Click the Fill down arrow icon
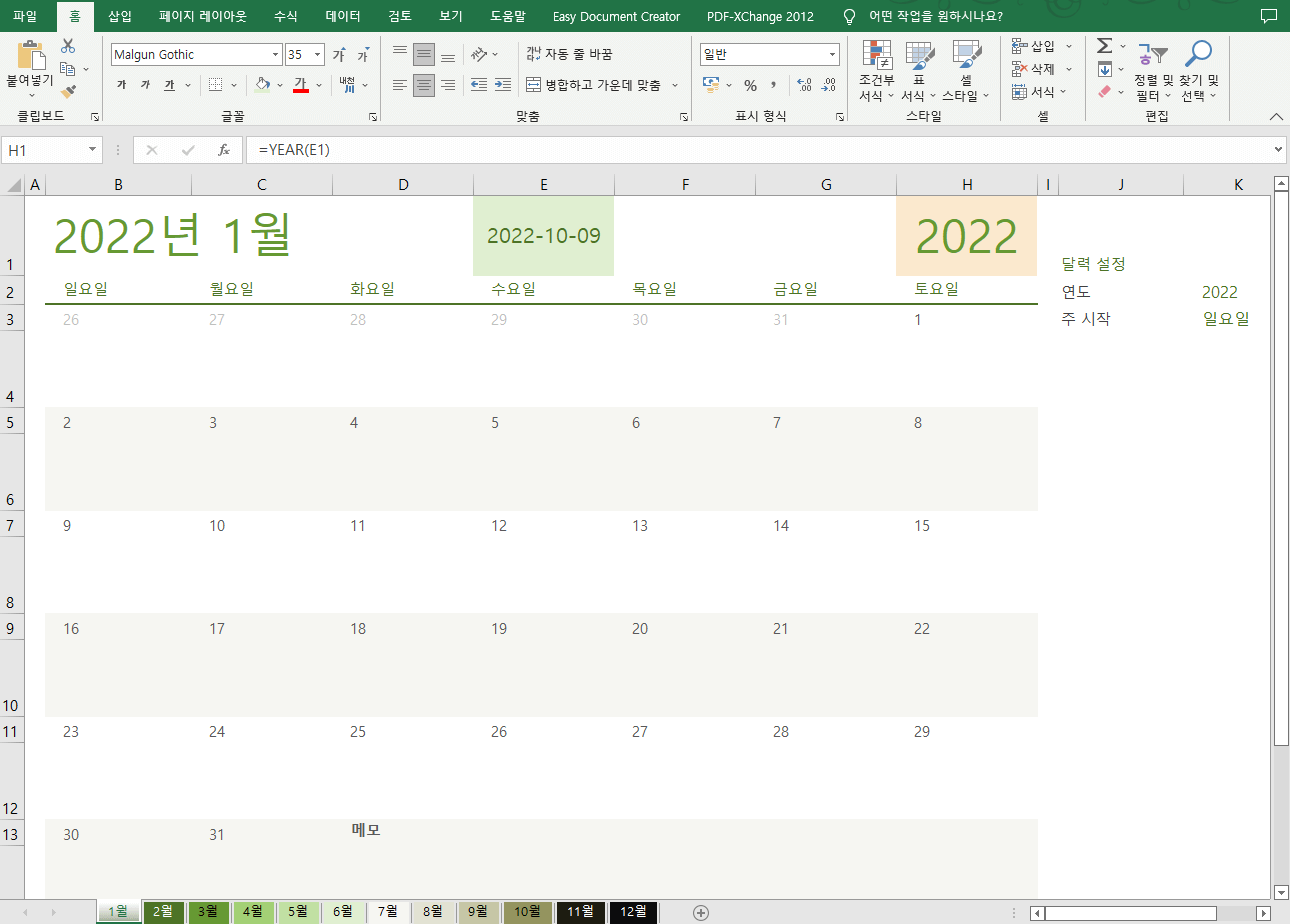The image size is (1290, 924). tap(1104, 69)
